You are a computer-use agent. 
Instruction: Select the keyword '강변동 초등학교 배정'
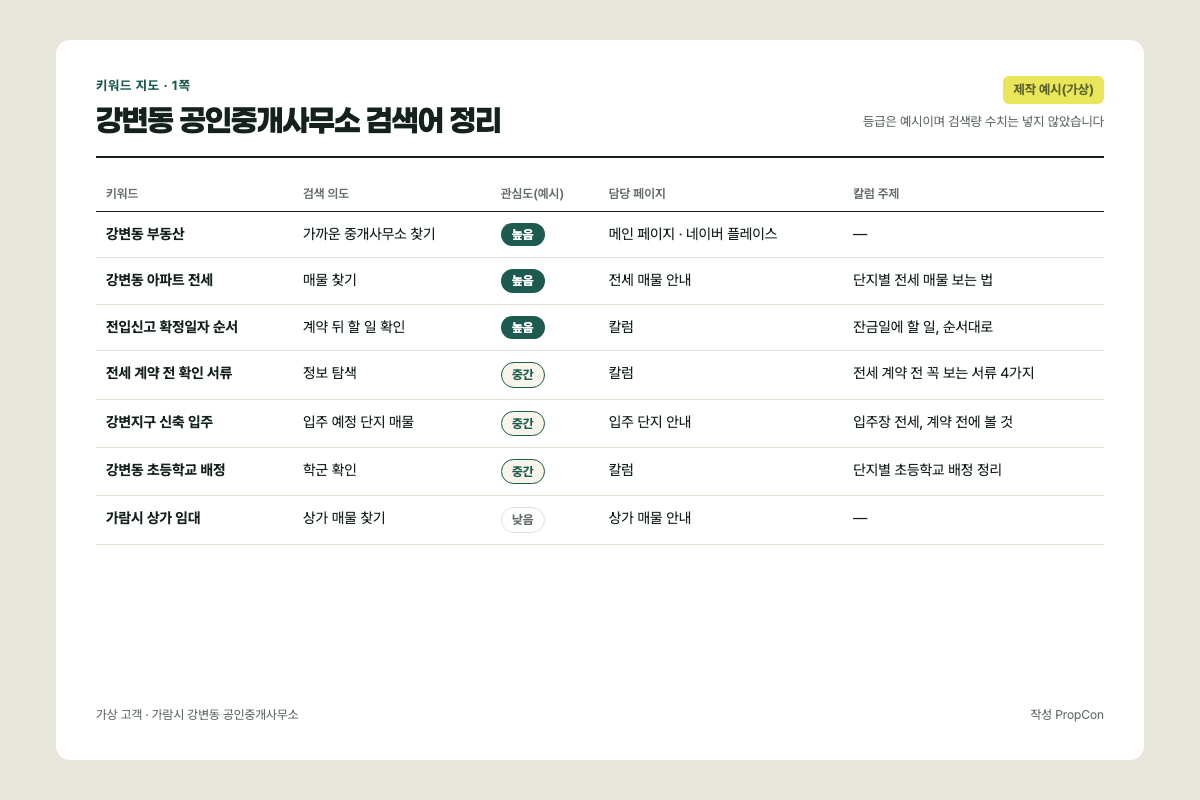pos(166,470)
